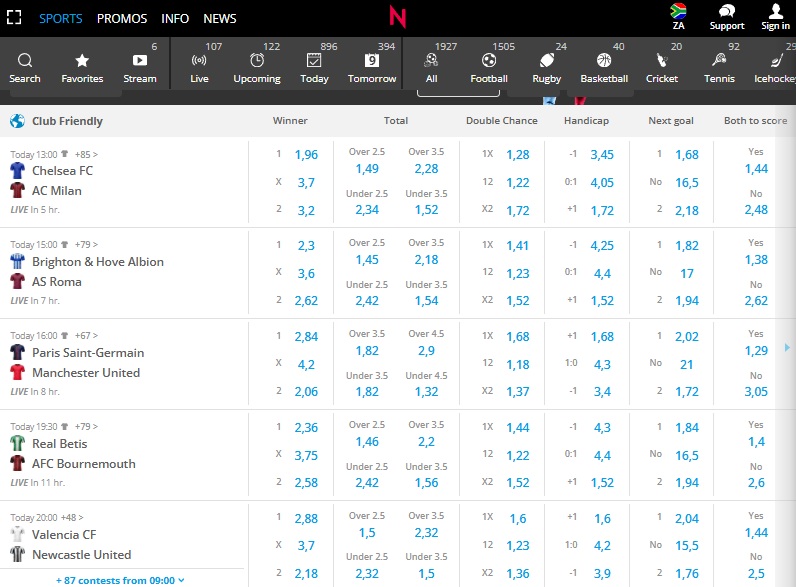The width and height of the screenshot is (796, 587).
Task: Select All sports icon
Action: click(431, 60)
